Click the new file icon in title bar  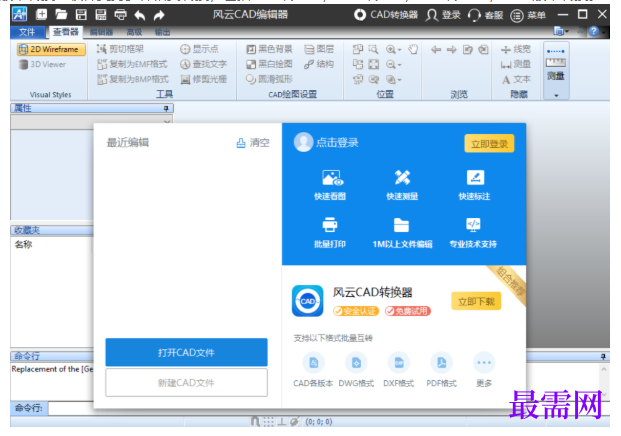(41, 15)
